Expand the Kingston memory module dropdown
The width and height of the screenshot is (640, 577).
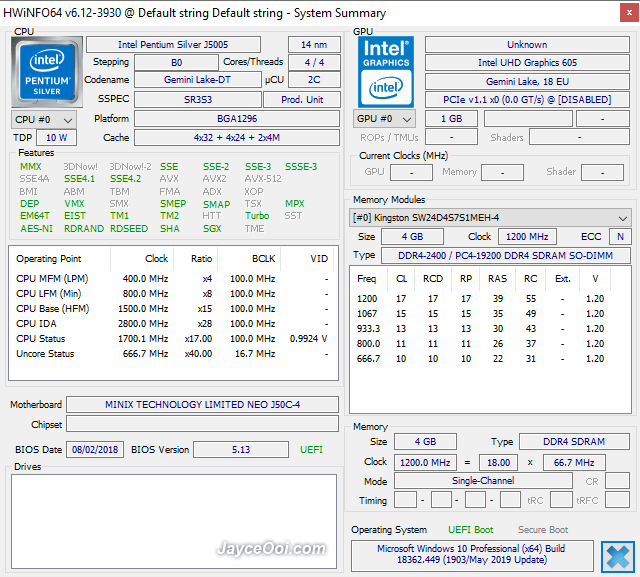tap(490, 218)
